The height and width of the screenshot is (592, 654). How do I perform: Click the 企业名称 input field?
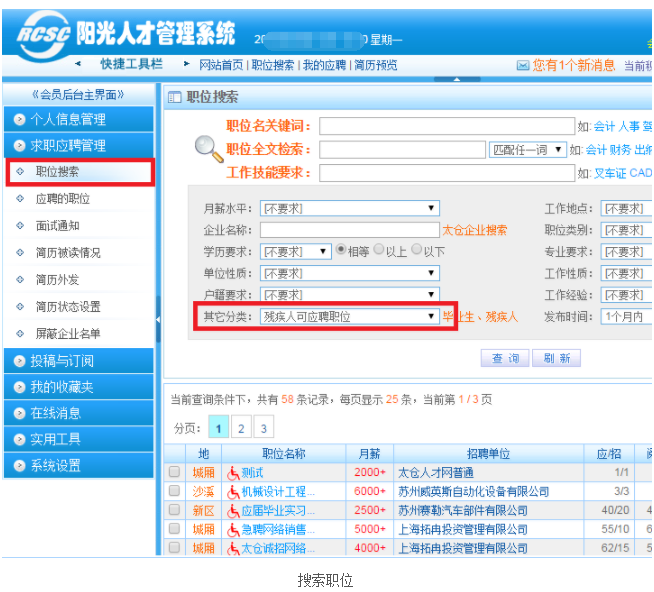[x=350, y=230]
